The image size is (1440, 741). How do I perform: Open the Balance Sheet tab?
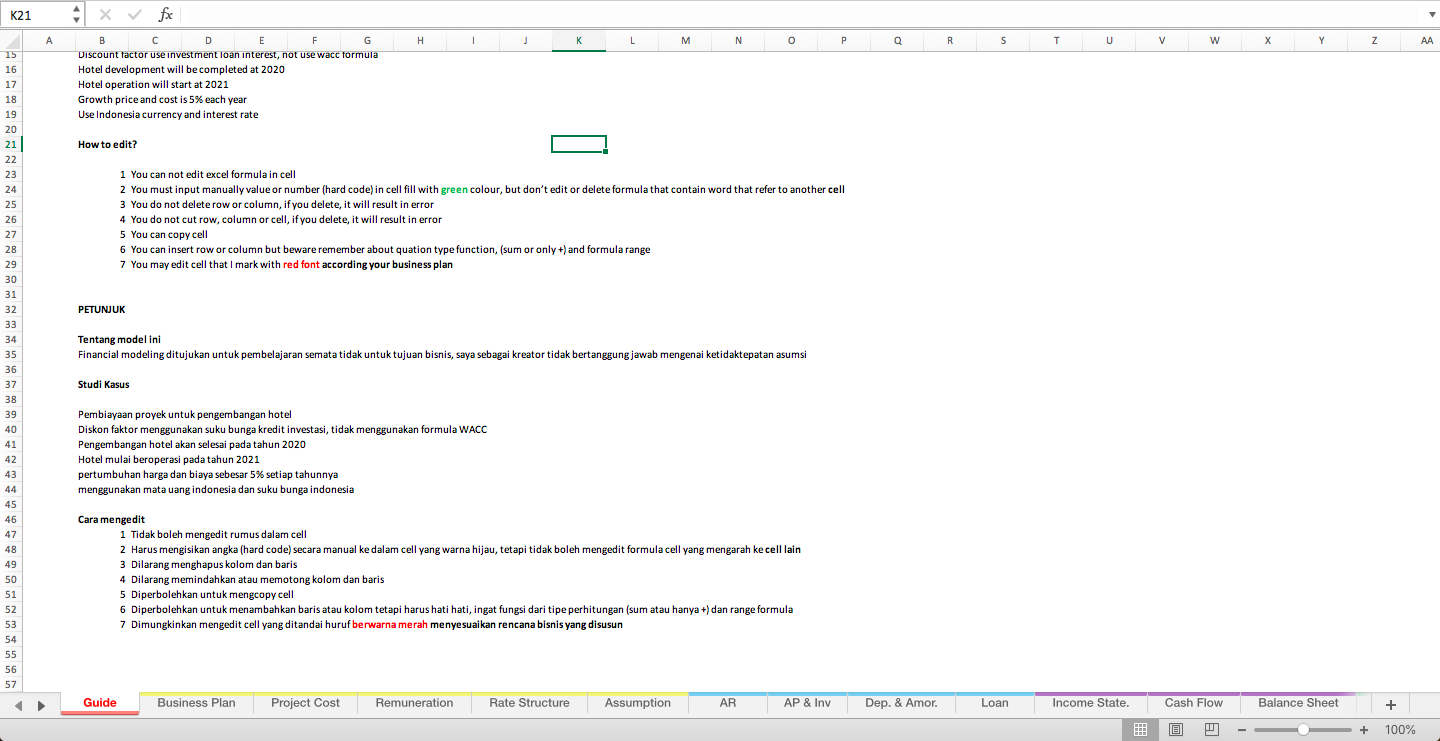(x=1298, y=703)
